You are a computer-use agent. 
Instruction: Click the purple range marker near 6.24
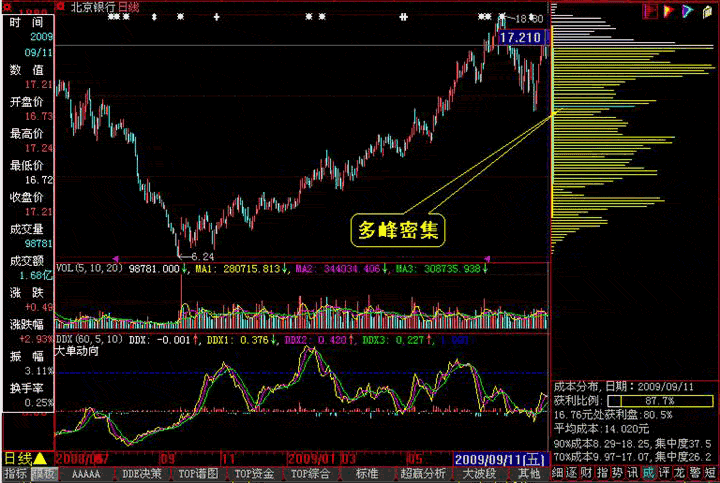point(115,259)
